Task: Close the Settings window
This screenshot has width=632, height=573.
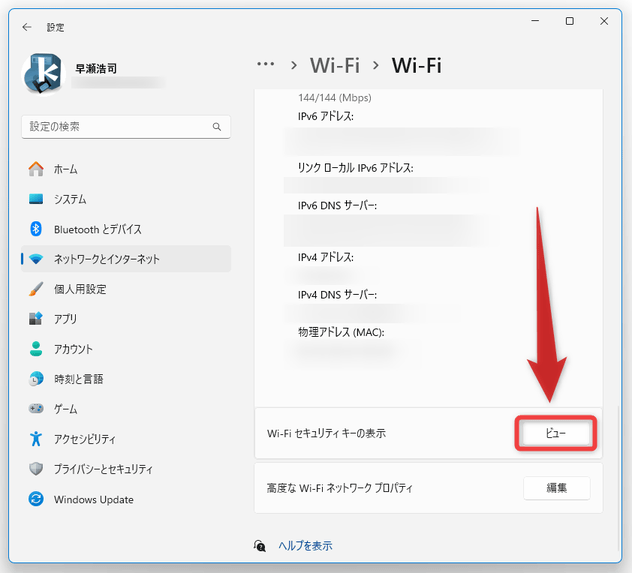Action: (604, 21)
